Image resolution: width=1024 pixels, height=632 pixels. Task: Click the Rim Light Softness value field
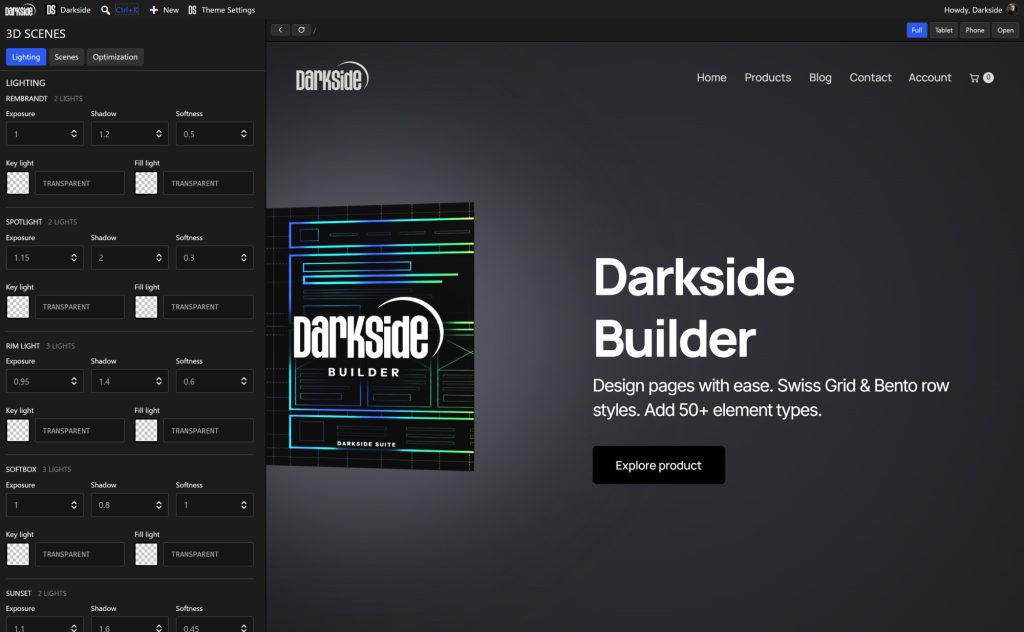[214, 381]
